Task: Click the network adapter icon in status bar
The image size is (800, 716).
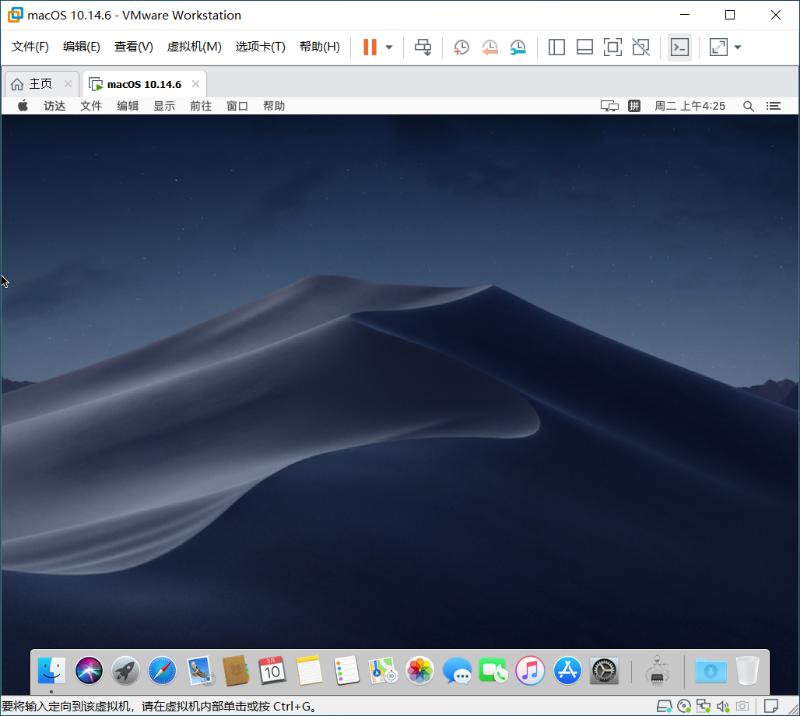Action: click(x=706, y=706)
